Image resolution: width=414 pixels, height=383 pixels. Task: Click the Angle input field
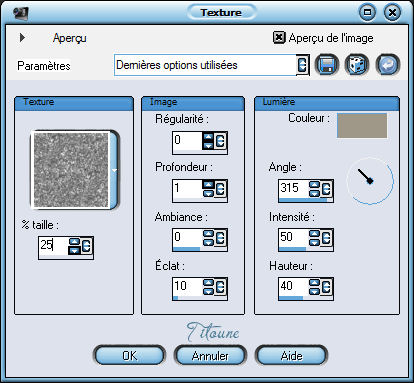click(x=293, y=189)
